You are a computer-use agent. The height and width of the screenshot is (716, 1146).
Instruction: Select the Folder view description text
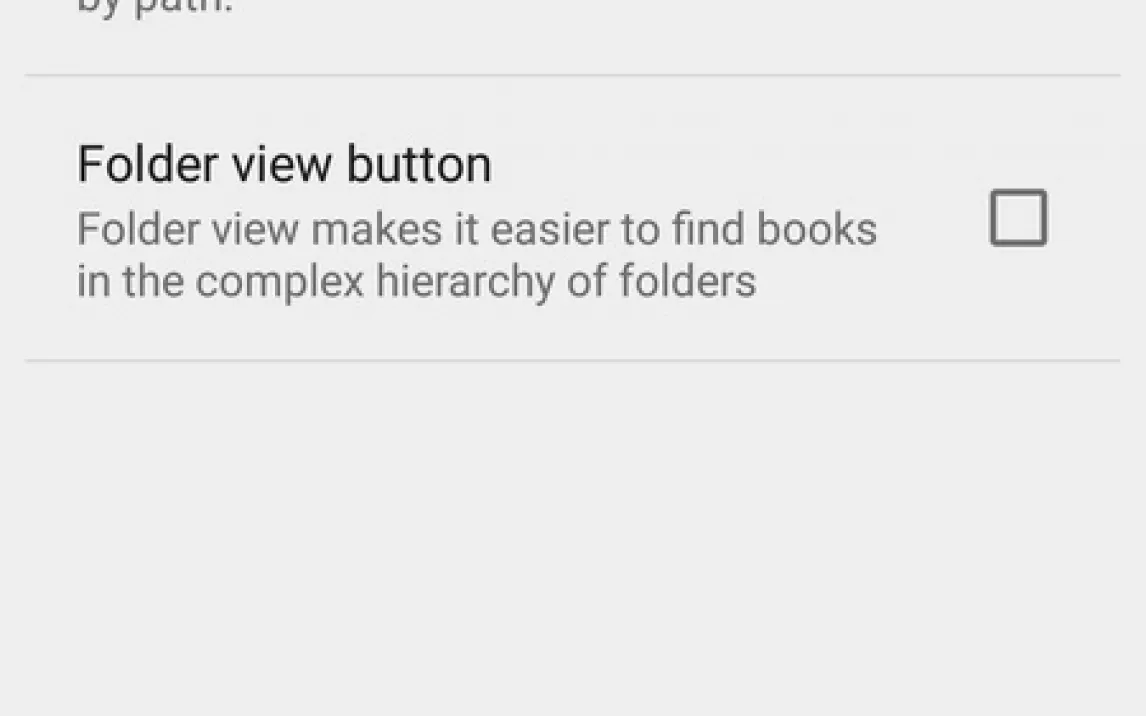pos(477,254)
